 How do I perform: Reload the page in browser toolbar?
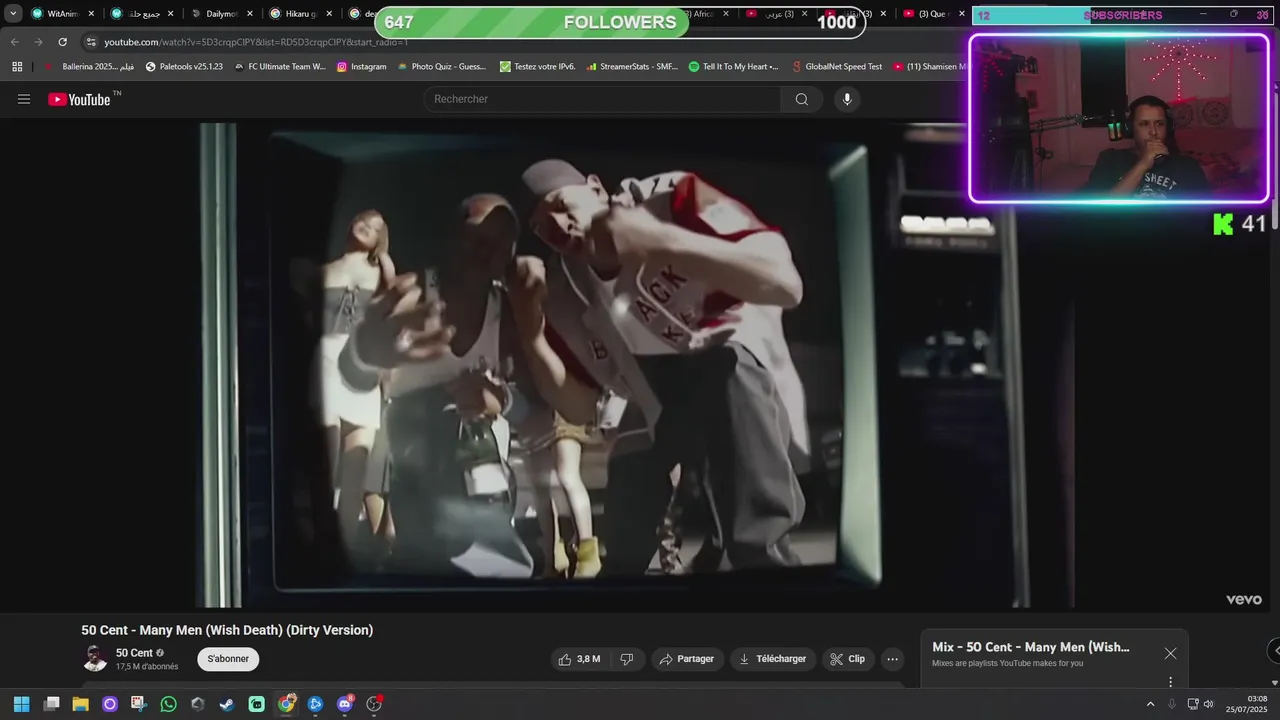coord(62,42)
